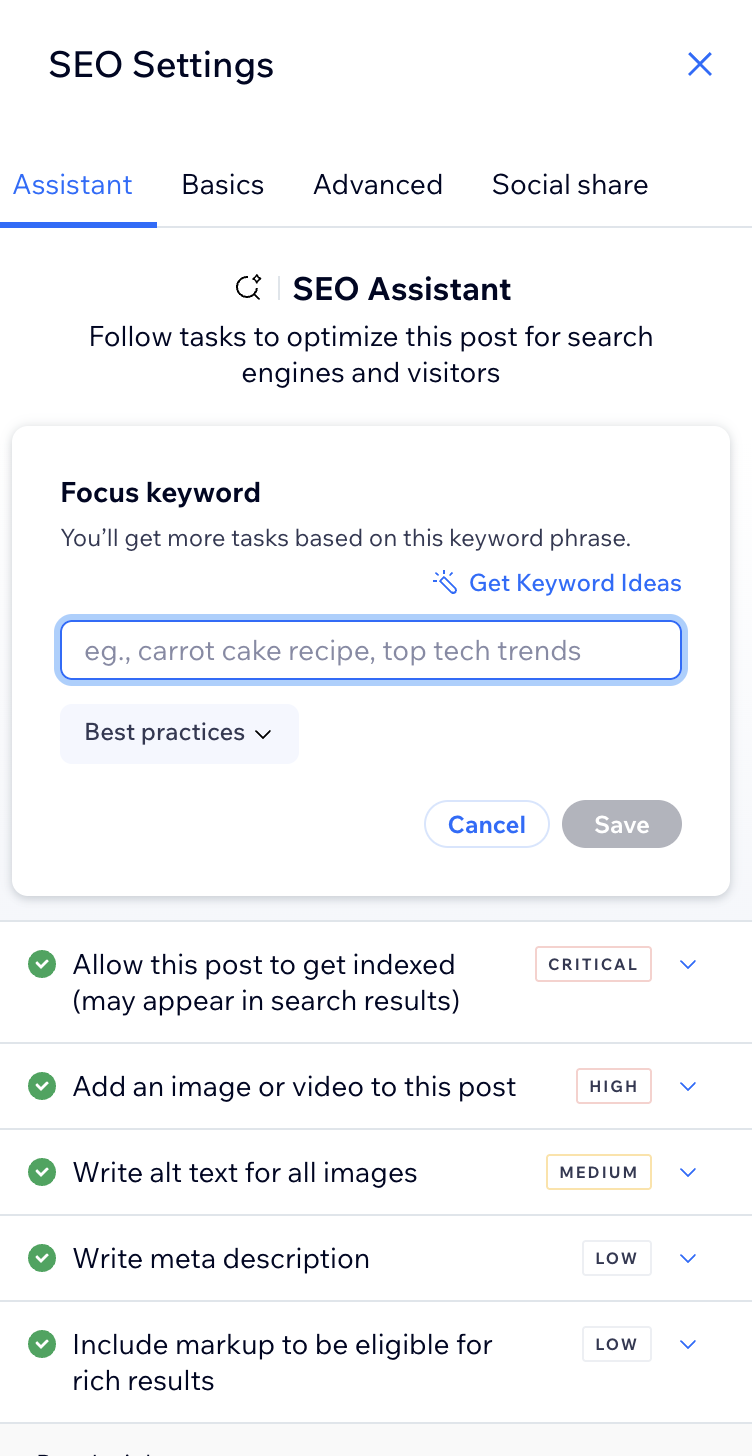Image resolution: width=752 pixels, height=1456 pixels.
Task: Click the green checkmark on the alt text task
Action: (x=42, y=1172)
